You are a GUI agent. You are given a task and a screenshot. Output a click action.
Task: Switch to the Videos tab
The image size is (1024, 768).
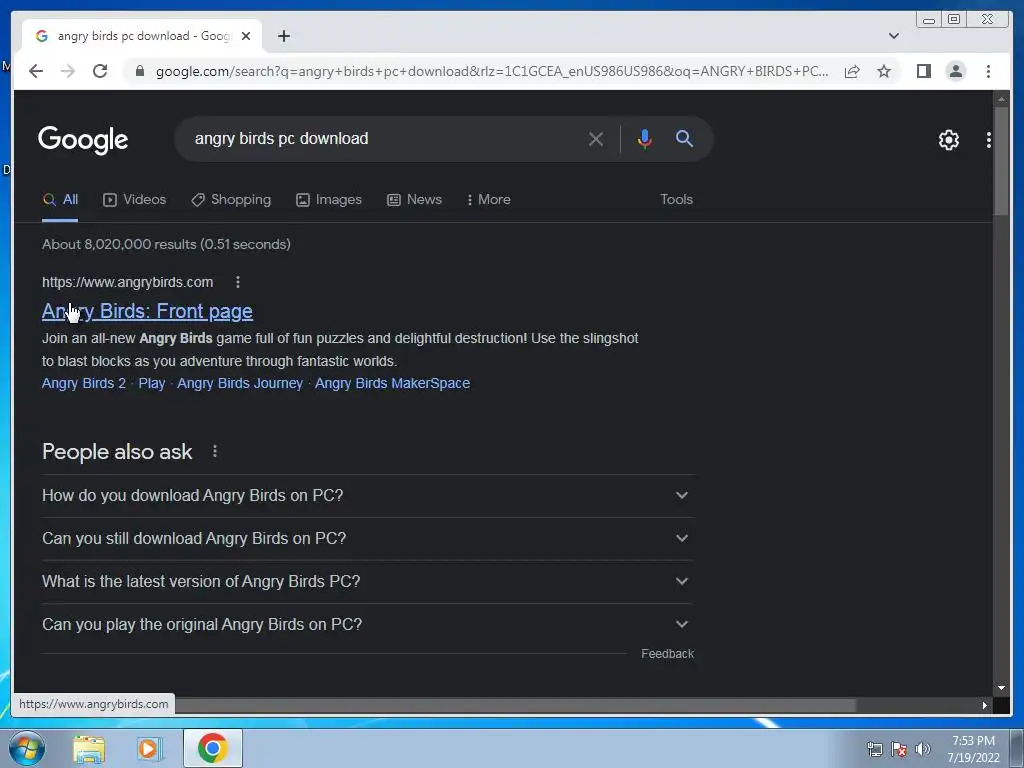click(x=135, y=200)
